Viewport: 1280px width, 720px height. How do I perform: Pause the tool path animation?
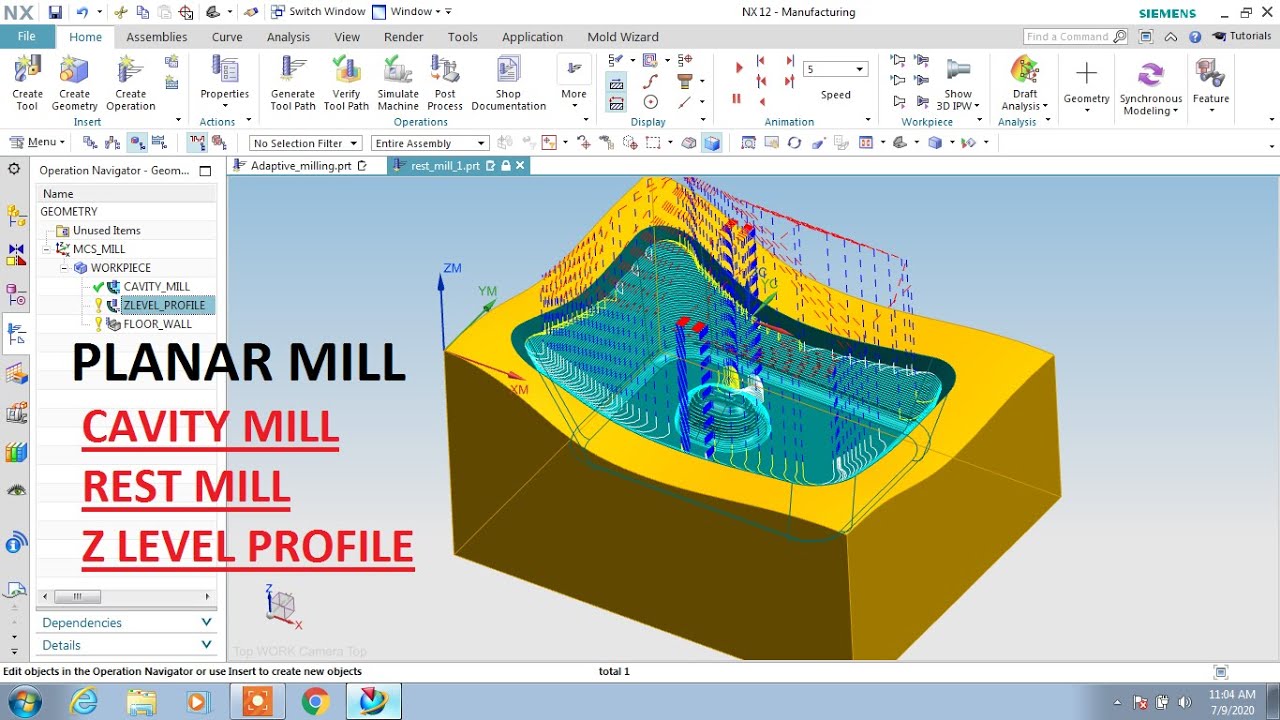coord(737,99)
